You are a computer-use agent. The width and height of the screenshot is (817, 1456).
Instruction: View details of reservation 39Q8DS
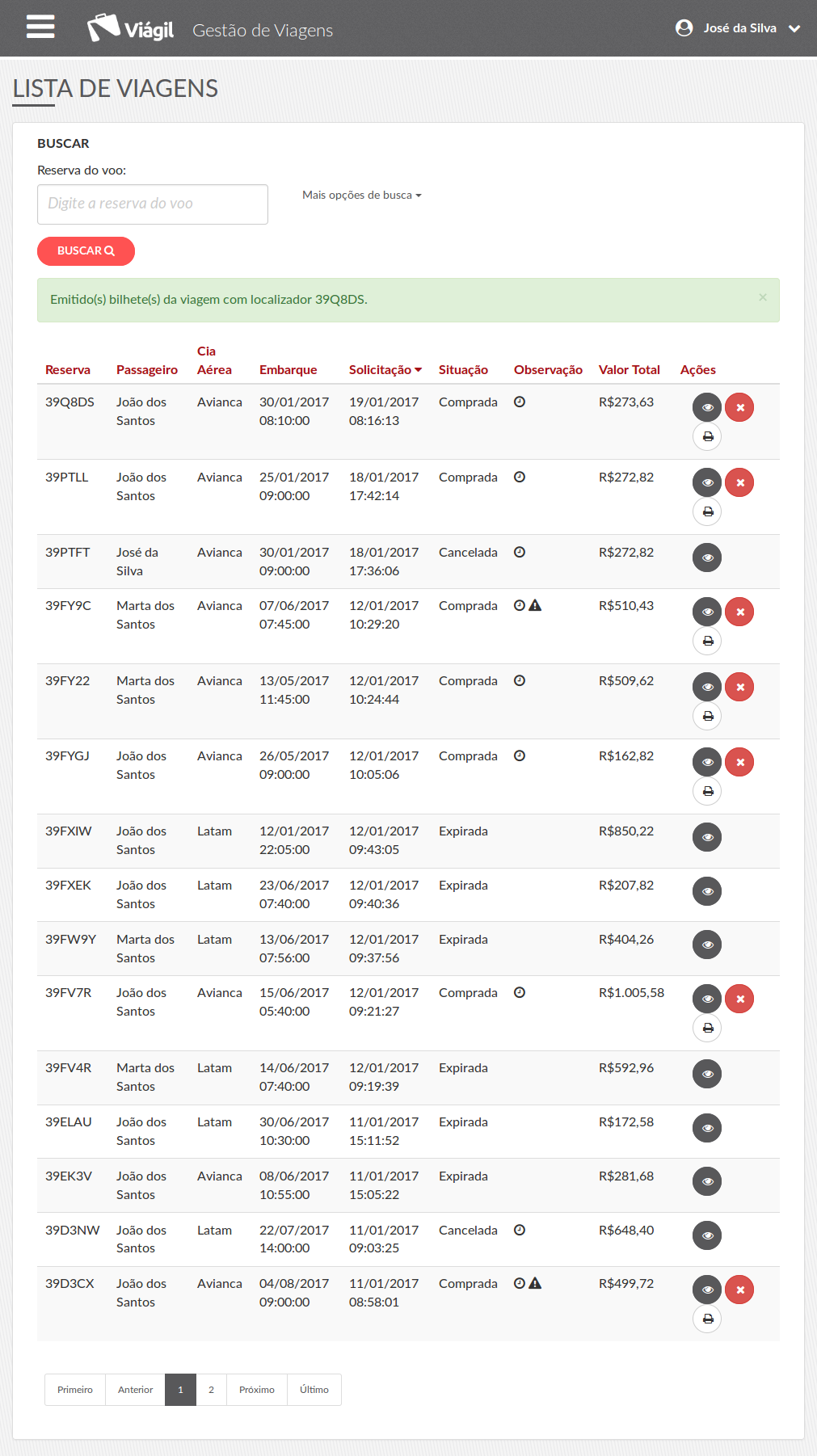point(706,407)
